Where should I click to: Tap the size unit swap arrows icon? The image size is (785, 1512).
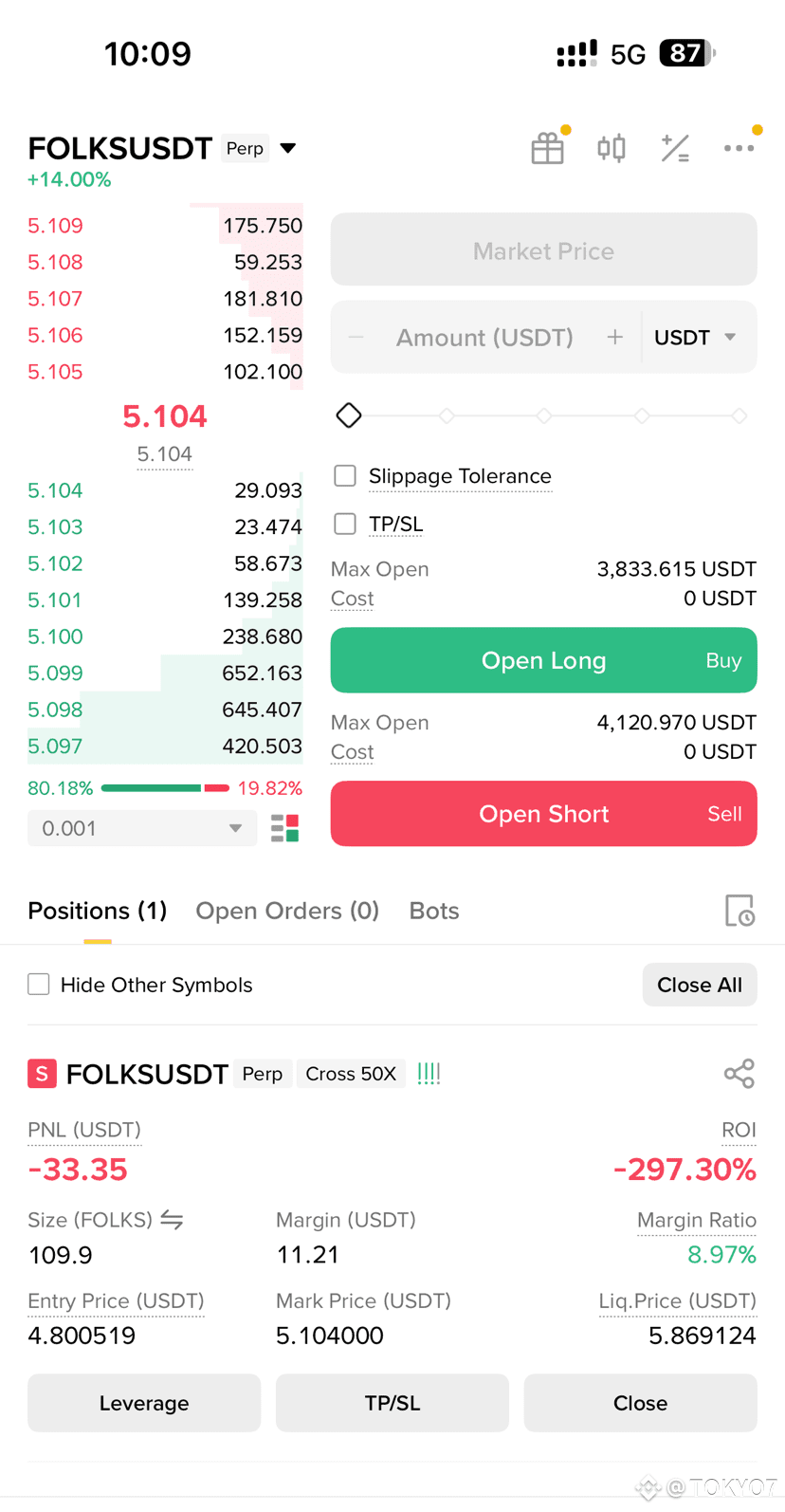click(172, 1220)
